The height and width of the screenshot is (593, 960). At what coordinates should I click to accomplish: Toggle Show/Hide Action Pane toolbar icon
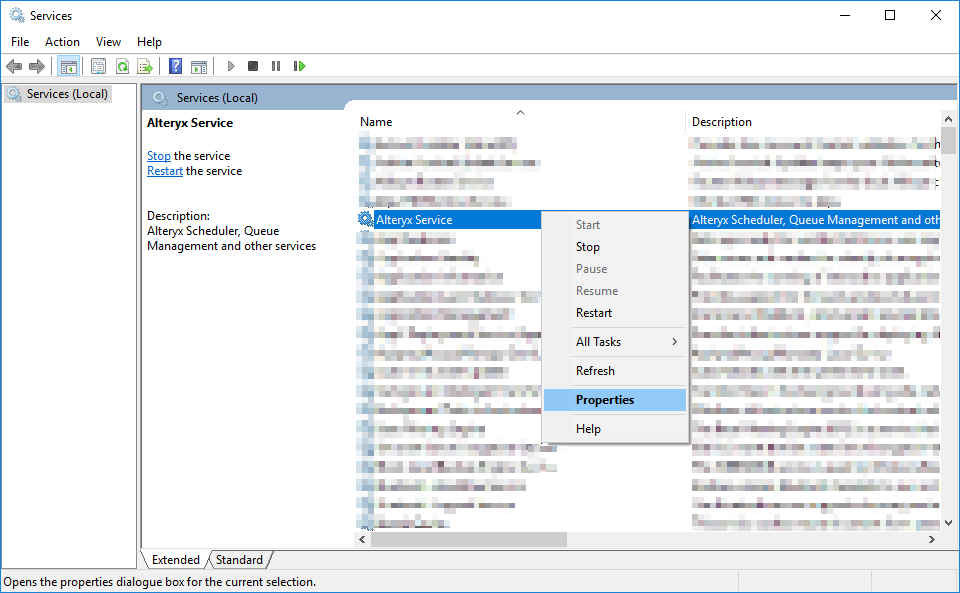[198, 66]
